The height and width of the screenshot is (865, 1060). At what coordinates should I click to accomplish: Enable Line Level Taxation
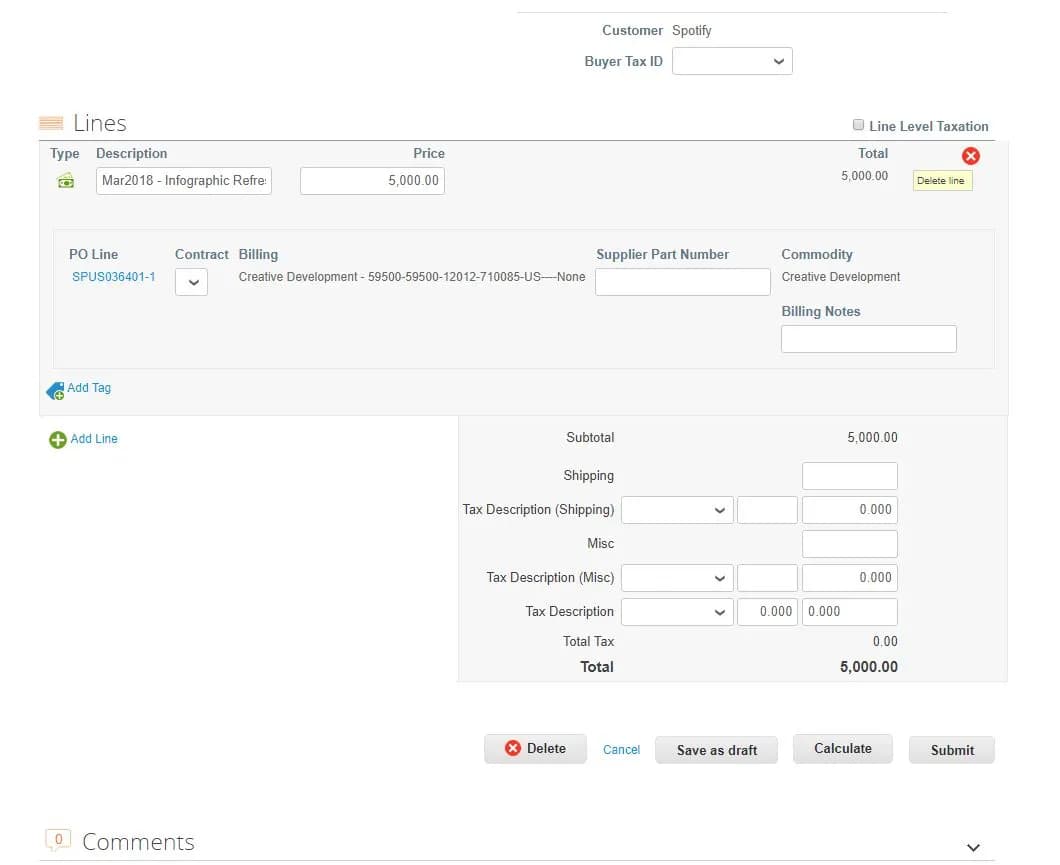pos(858,125)
